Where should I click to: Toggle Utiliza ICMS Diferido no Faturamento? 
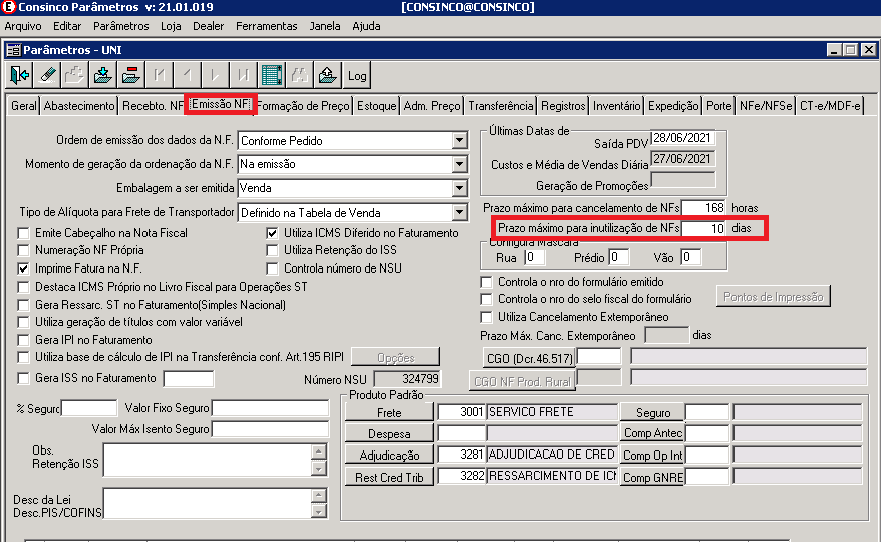click(273, 233)
